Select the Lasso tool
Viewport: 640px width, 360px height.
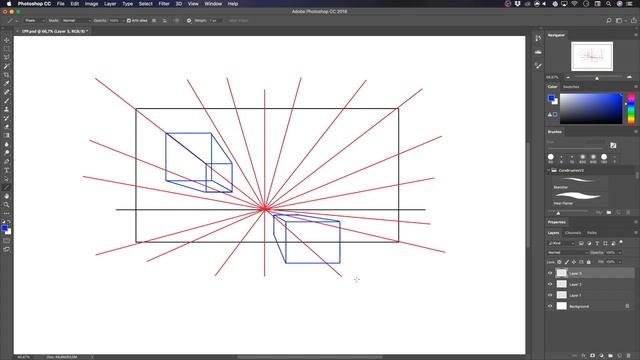(x=7, y=57)
